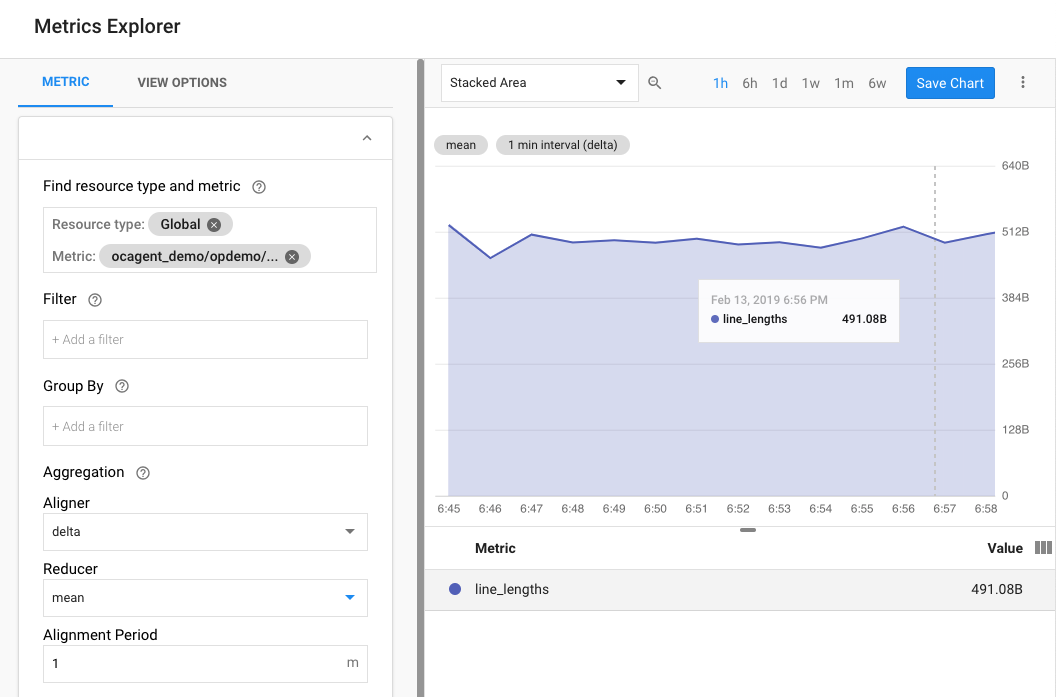
Task: Click the Metrics Explorer title
Action: 107,26
